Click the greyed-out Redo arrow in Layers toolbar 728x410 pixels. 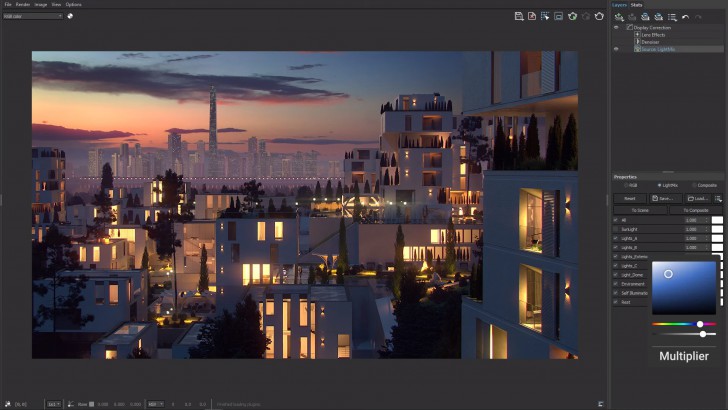coord(698,17)
